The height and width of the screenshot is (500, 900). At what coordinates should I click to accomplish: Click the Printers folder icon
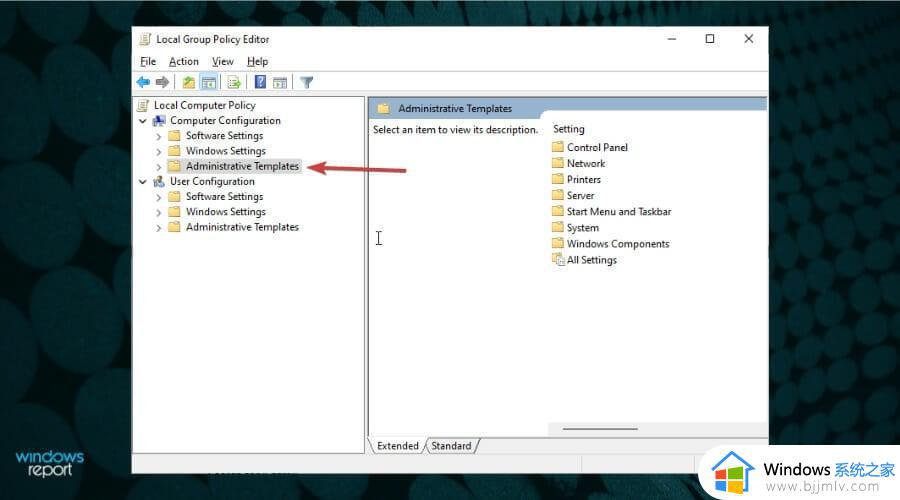558,179
